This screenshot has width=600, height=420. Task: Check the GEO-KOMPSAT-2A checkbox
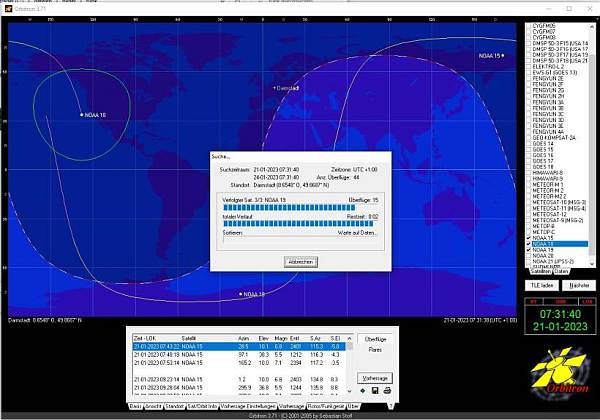pyautogui.click(x=529, y=138)
